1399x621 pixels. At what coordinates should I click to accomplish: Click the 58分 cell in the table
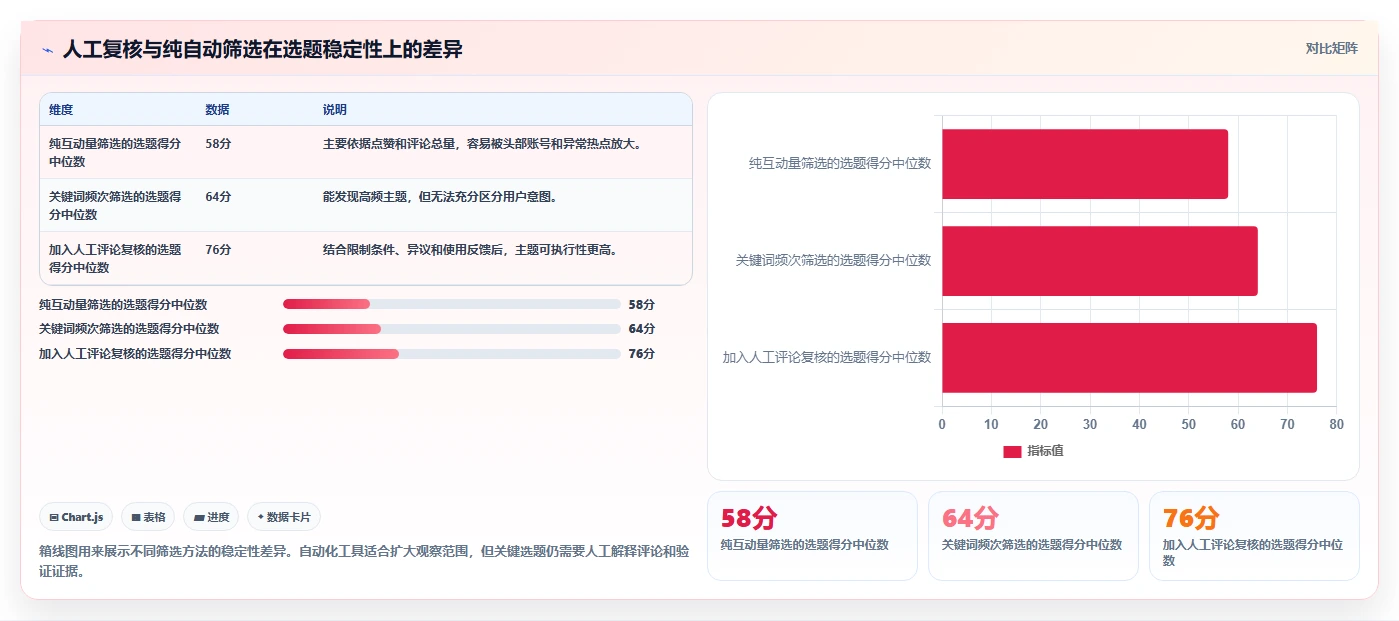(x=218, y=143)
